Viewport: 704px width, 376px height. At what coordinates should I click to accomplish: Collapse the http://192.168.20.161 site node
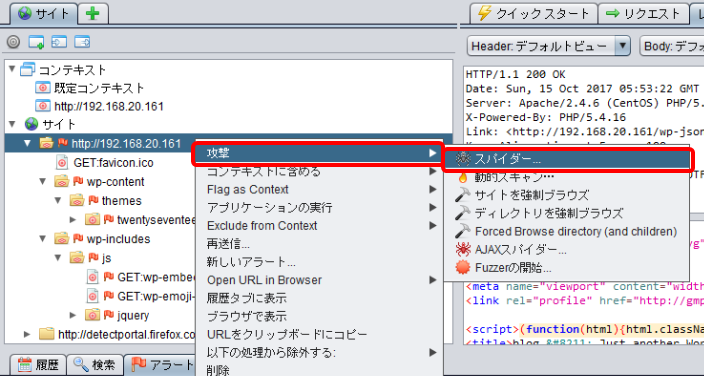(x=28, y=143)
